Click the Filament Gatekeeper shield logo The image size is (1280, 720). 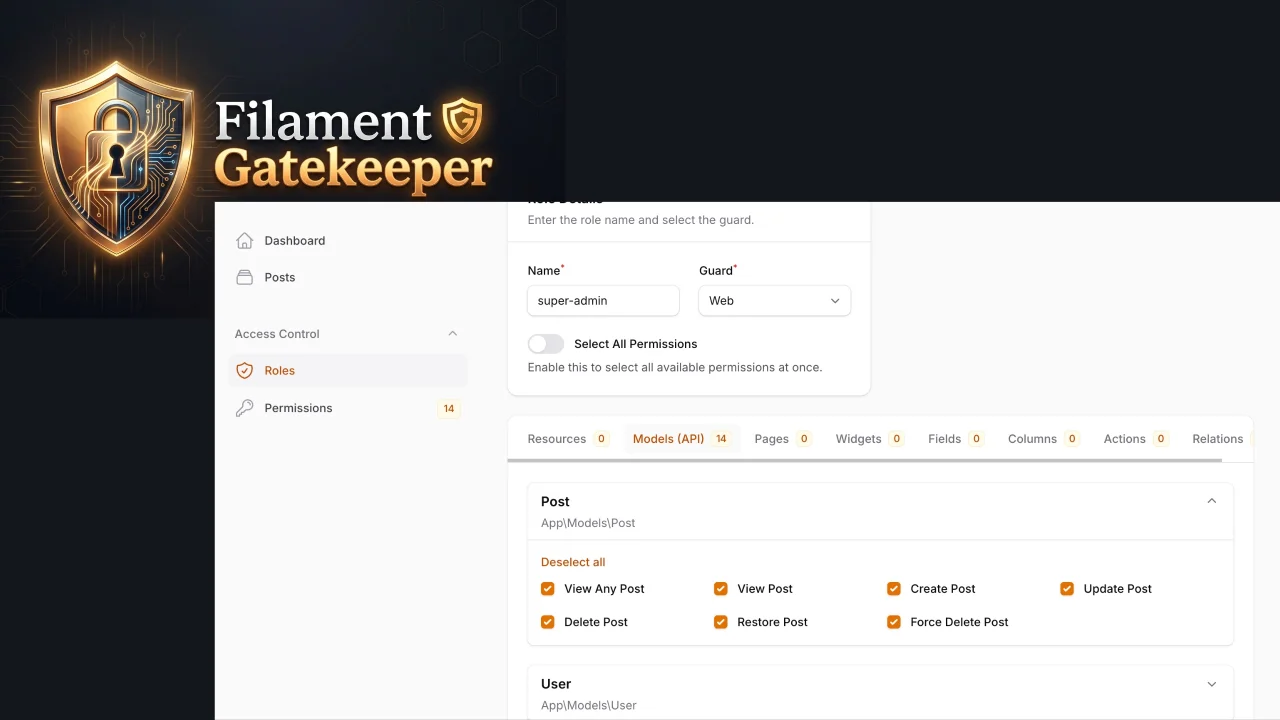115,160
